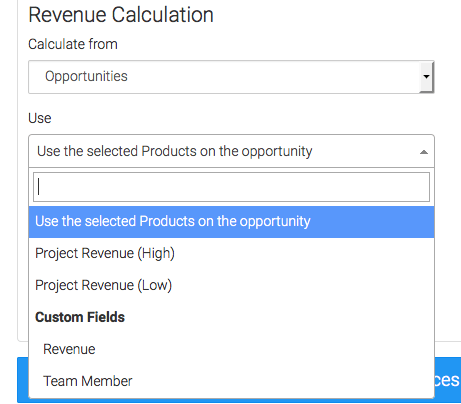Click the Custom Fields group header

(x=80, y=317)
